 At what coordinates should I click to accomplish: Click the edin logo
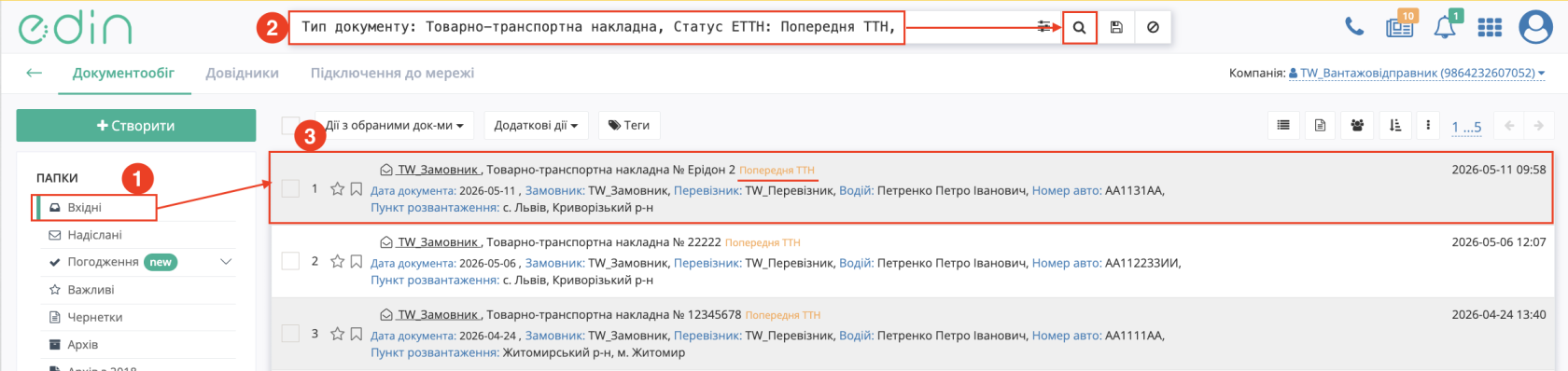click(76, 28)
